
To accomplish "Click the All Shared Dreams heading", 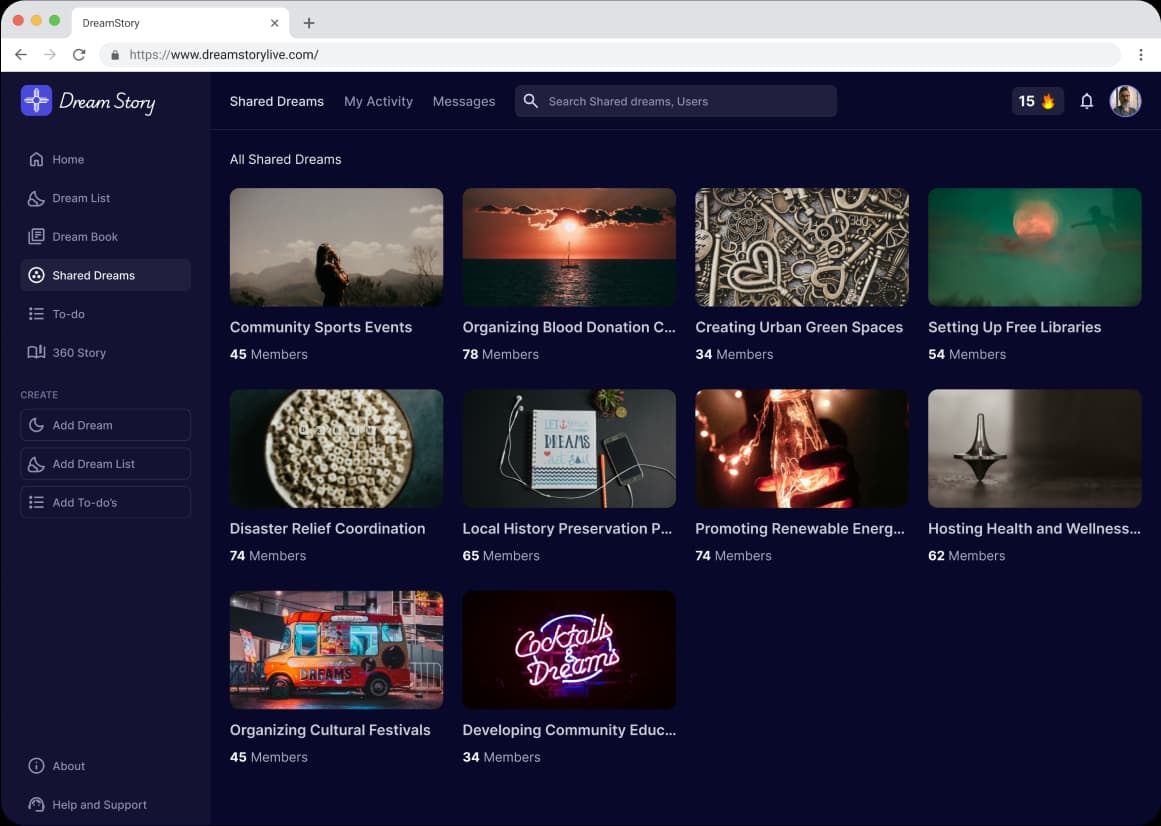I will coord(285,159).
